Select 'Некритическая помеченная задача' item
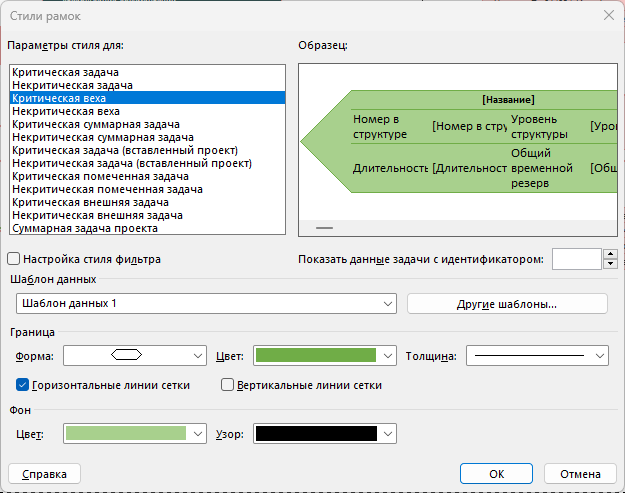The image size is (625, 493). [x=147, y=189]
